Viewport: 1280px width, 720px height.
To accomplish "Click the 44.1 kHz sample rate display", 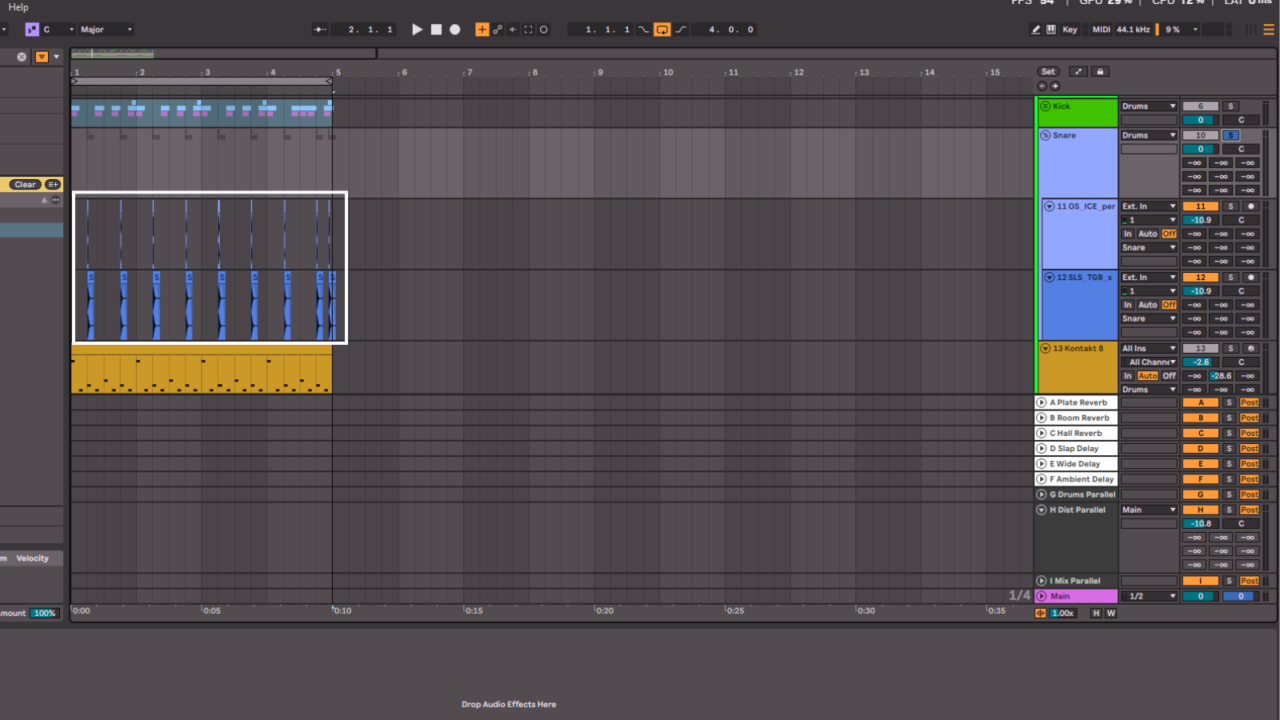I will coord(1133,30).
